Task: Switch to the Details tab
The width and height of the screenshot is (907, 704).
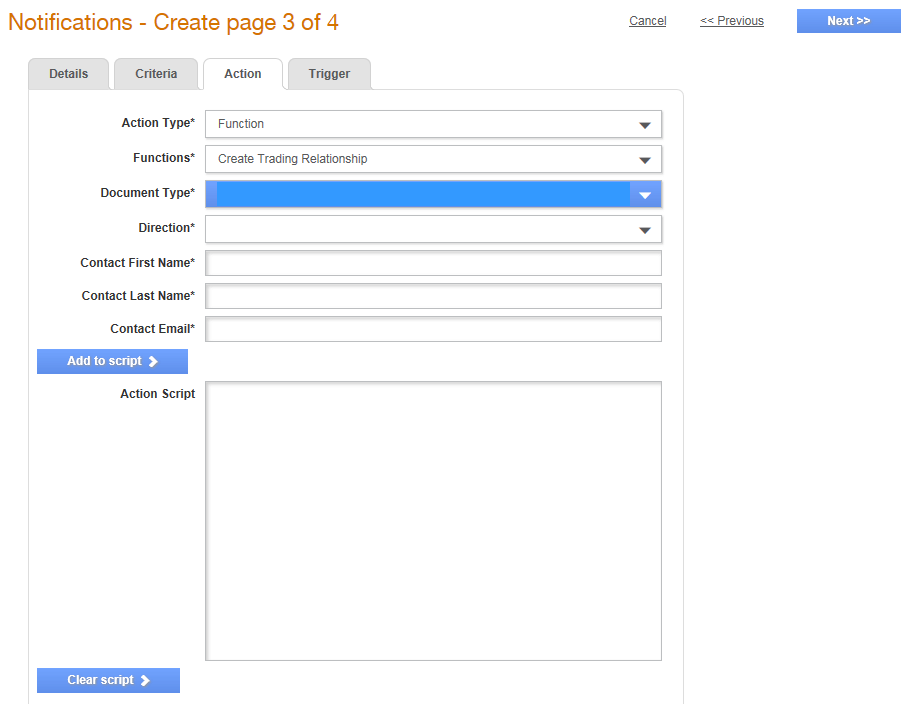Action: (x=68, y=74)
